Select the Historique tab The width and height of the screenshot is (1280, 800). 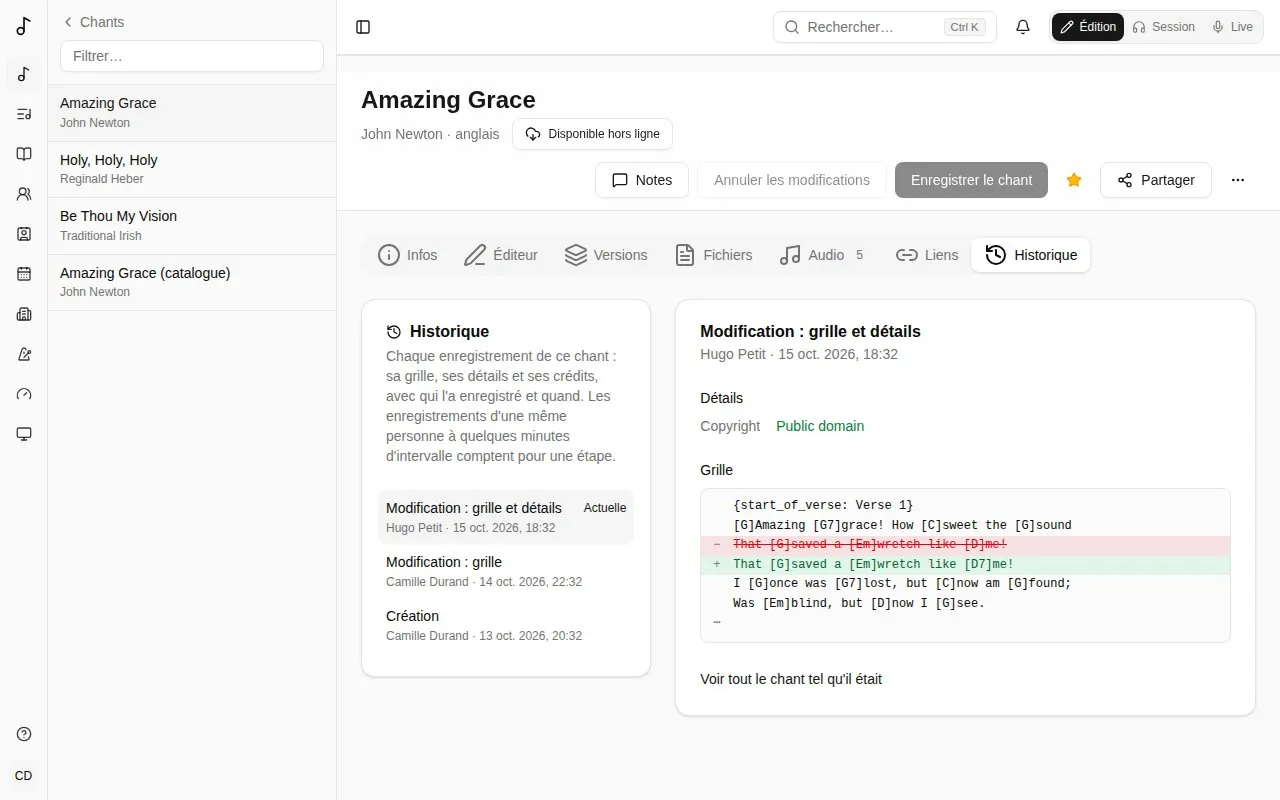(x=1031, y=255)
